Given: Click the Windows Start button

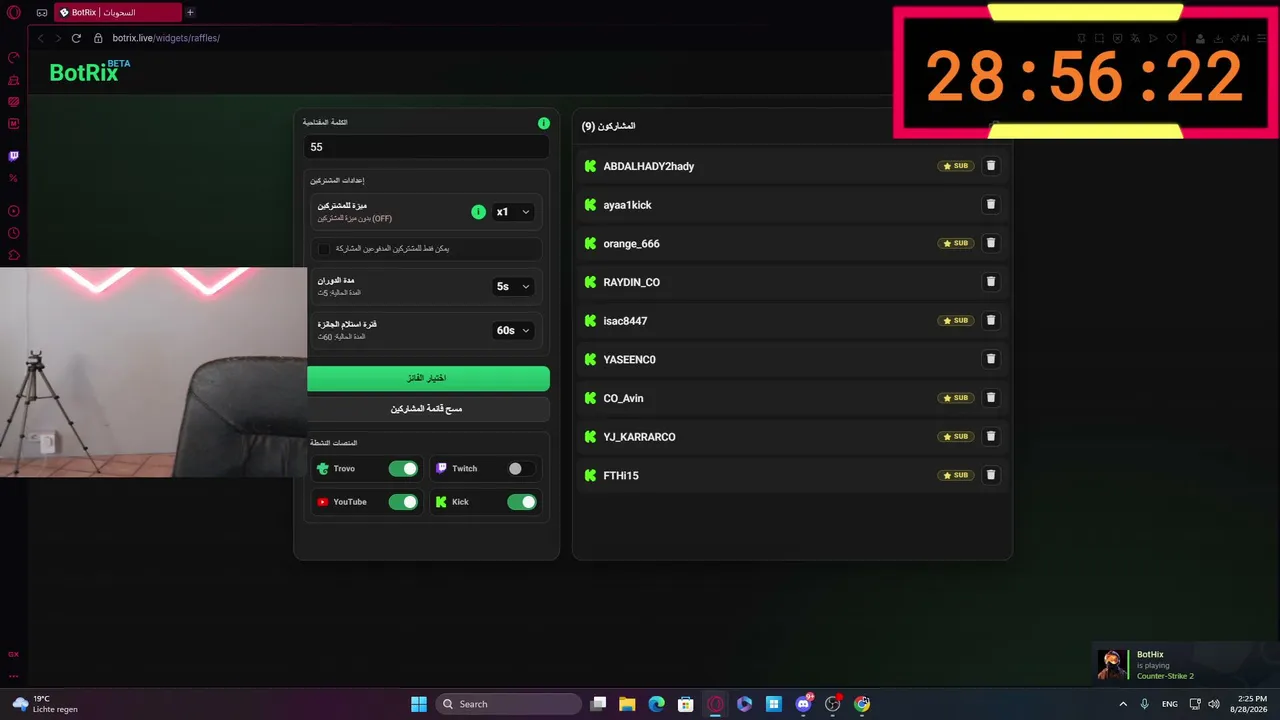Looking at the screenshot, I should [419, 704].
